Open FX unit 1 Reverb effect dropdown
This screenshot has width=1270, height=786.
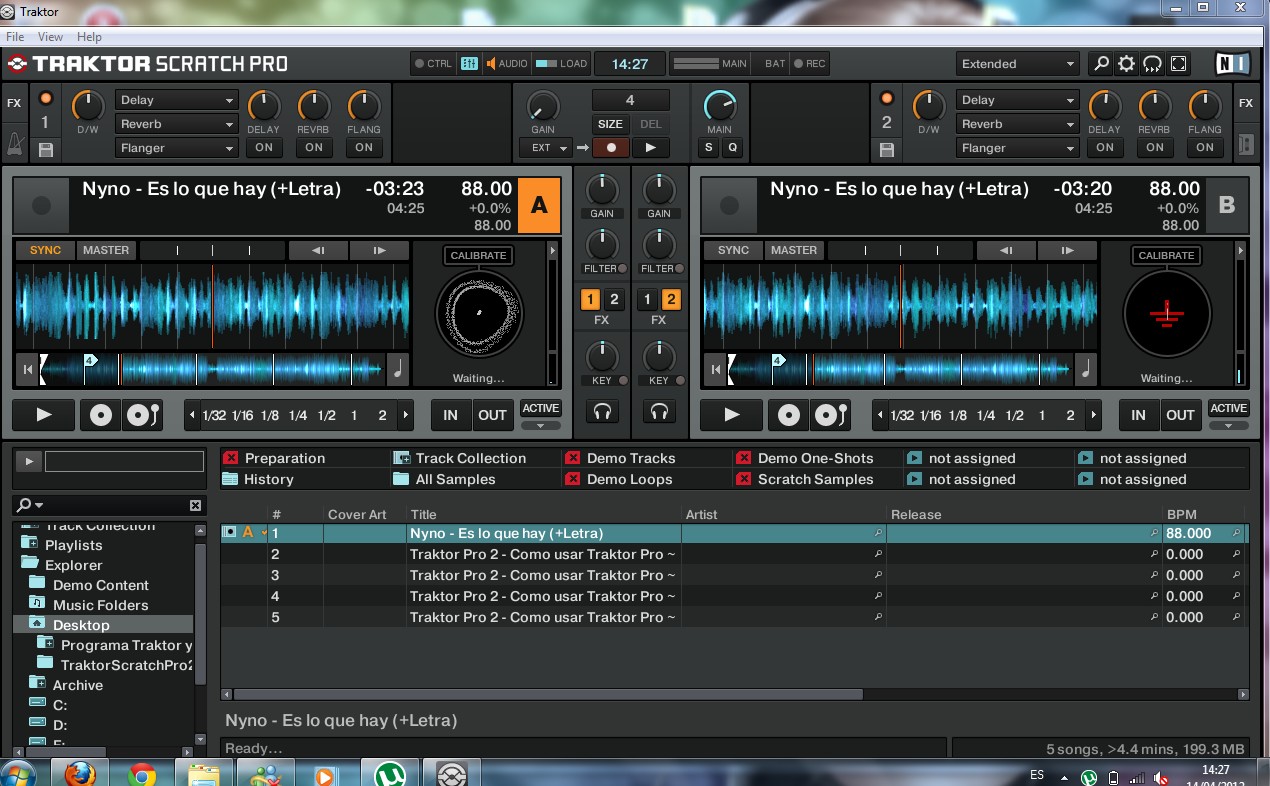pos(177,124)
